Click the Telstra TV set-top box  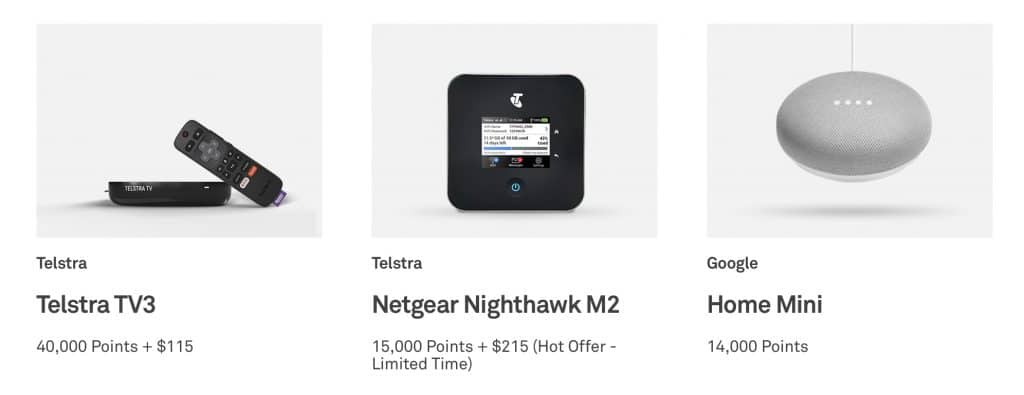[168, 193]
